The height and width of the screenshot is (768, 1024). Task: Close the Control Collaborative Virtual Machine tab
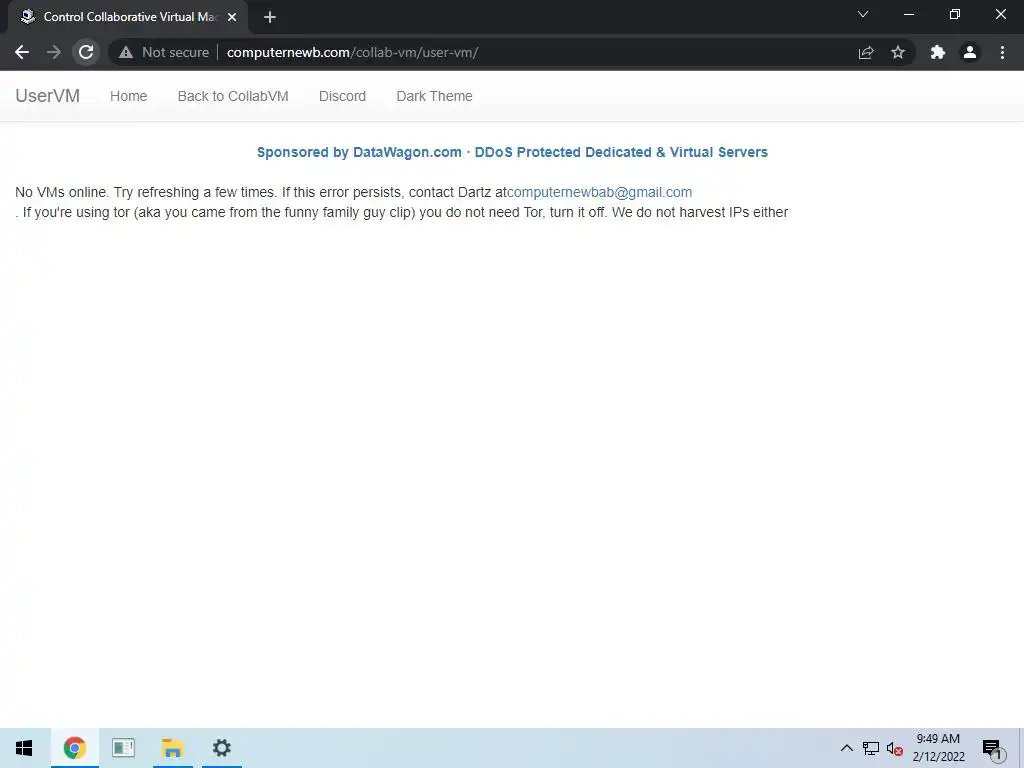click(232, 17)
